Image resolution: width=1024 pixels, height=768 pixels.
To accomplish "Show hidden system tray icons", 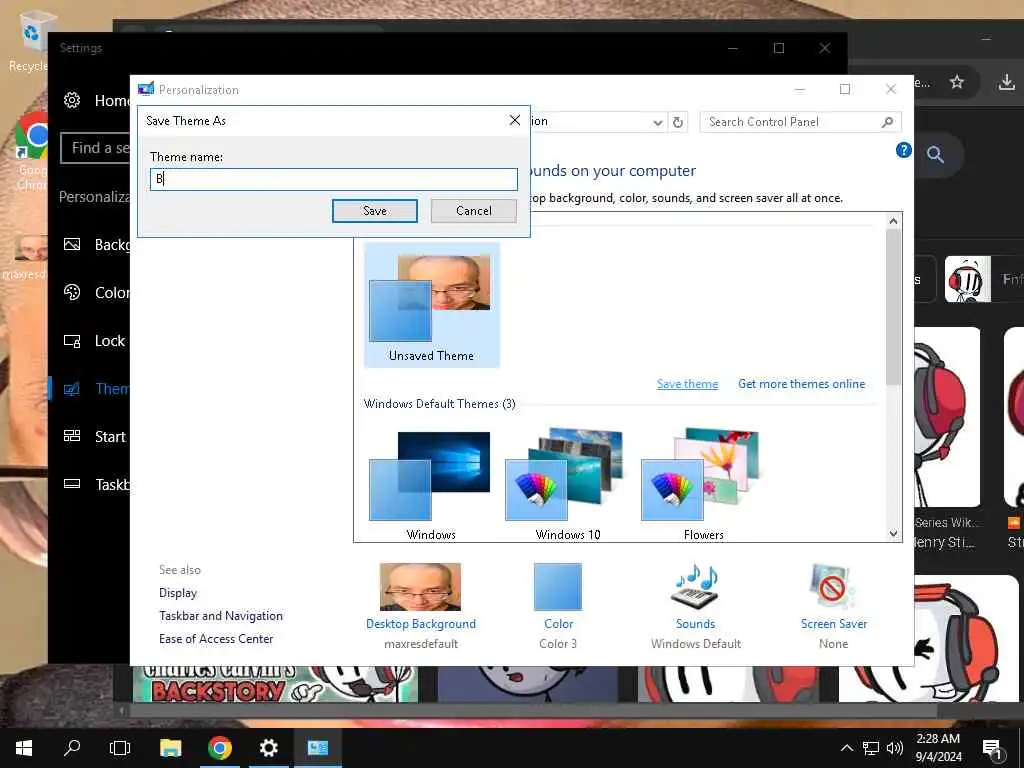I will (x=846, y=748).
